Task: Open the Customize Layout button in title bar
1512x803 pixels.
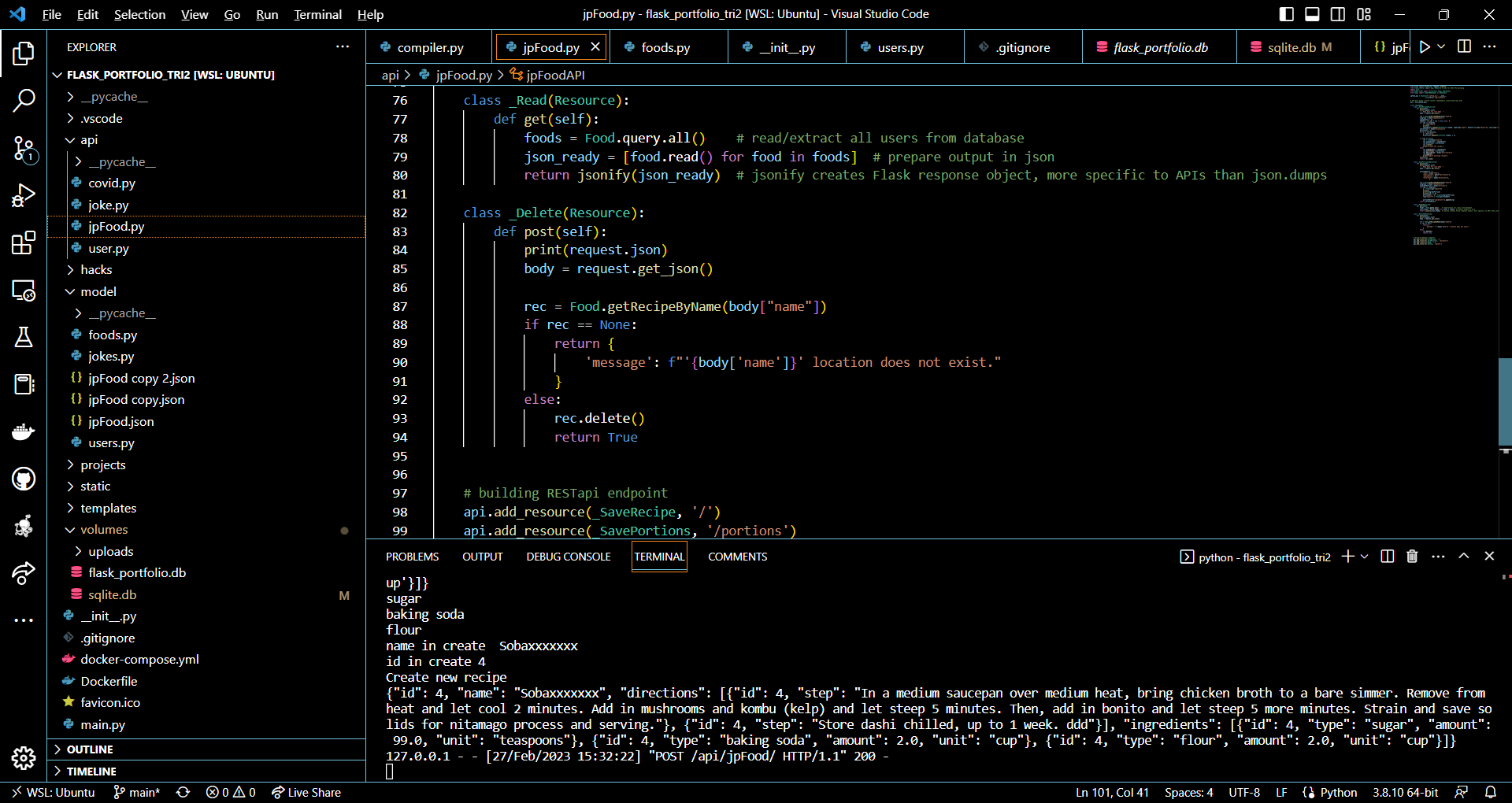Action: [1364, 14]
